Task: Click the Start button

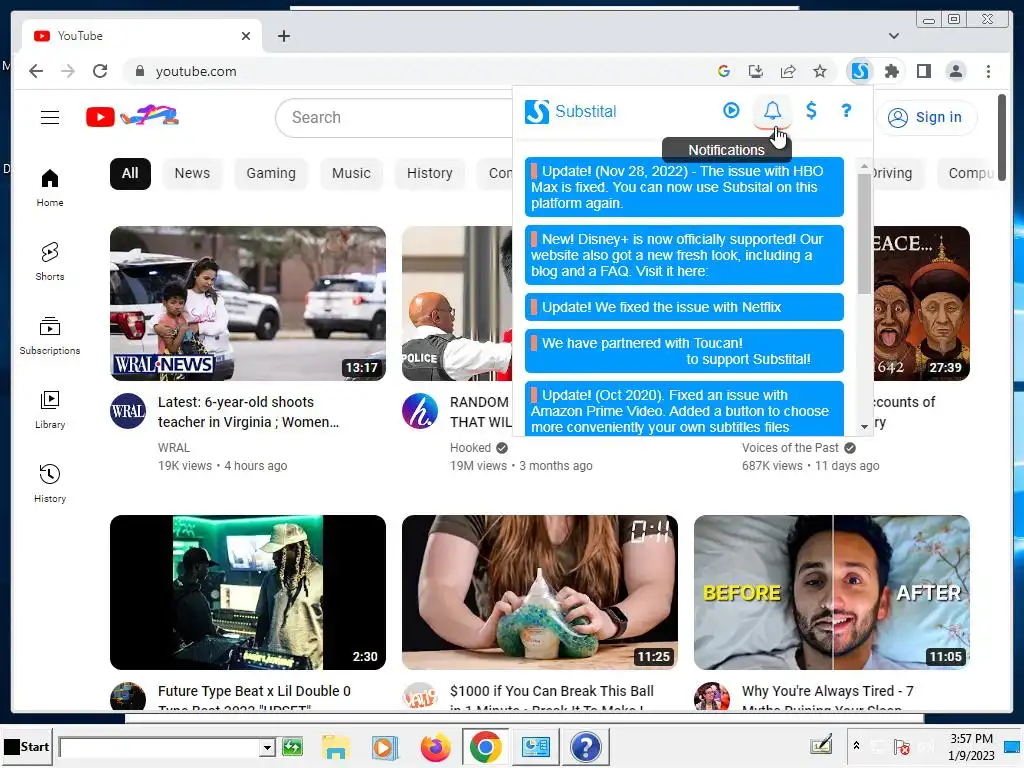Action: (27, 746)
